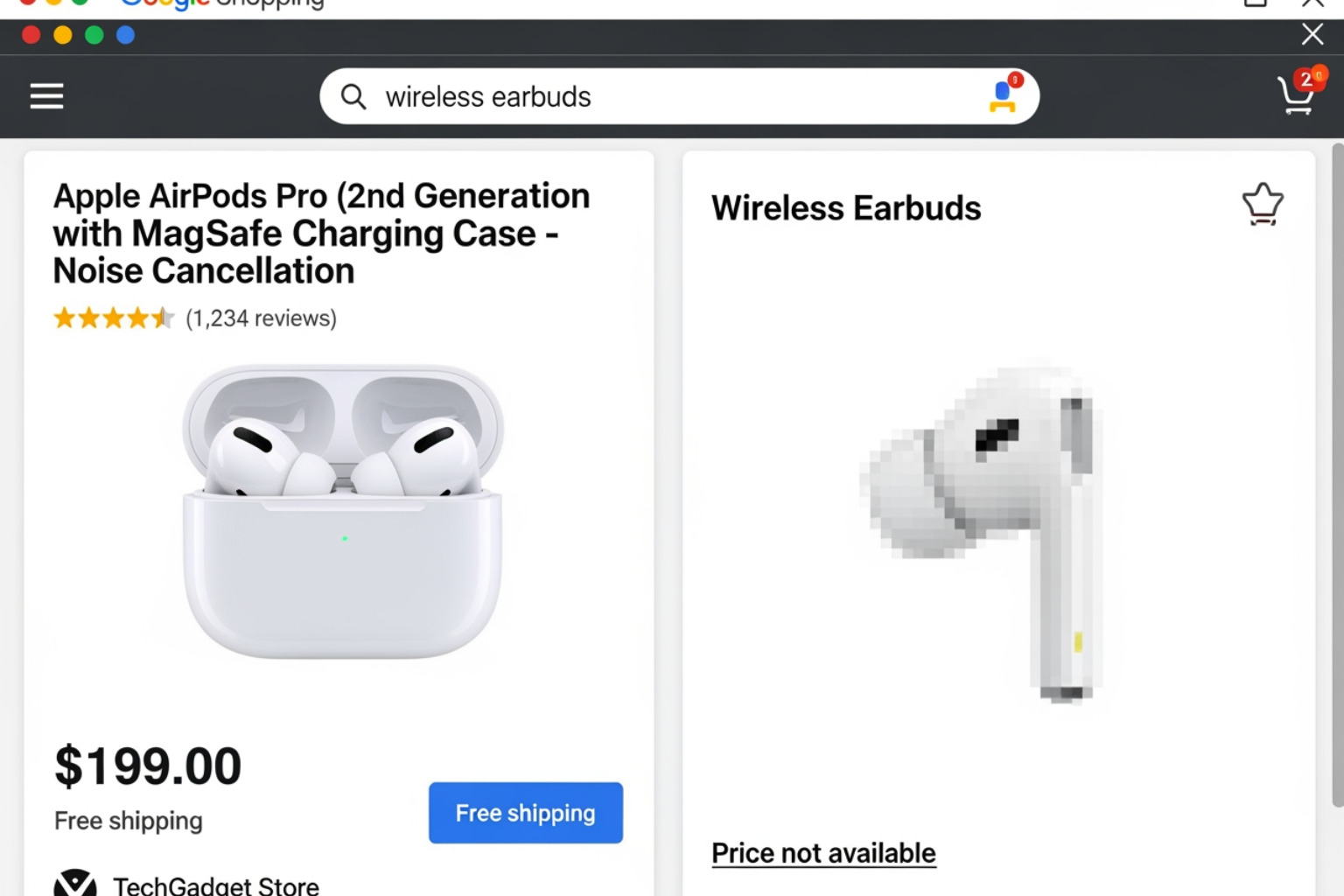Click the half-filled fifth rating star
The image size is (1344, 896).
[x=162, y=318]
